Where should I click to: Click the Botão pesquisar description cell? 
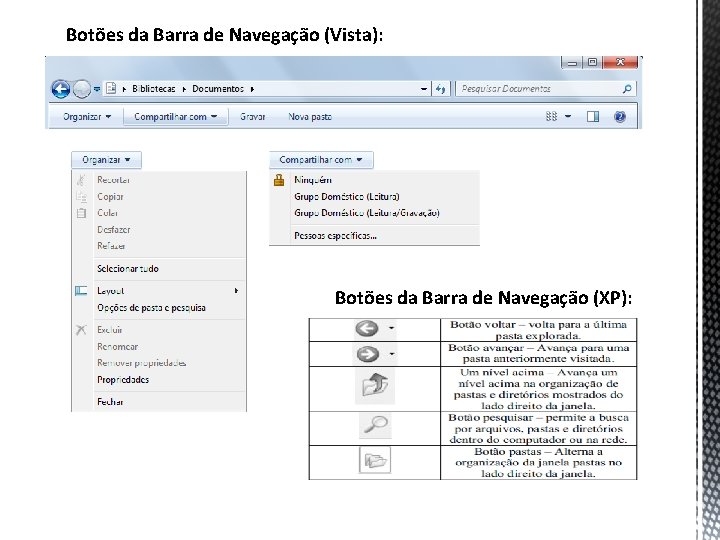pos(538,429)
